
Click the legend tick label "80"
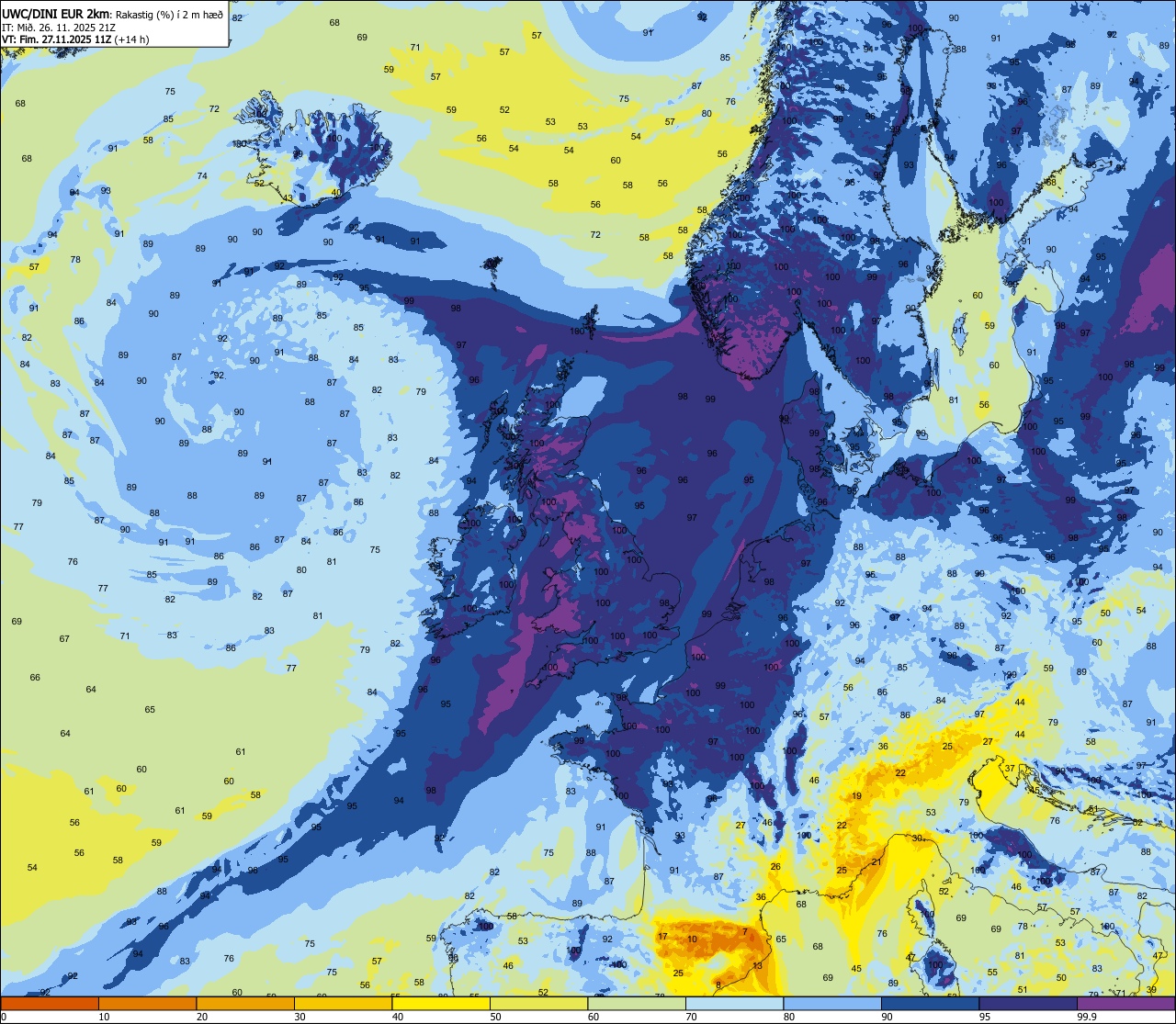click(x=788, y=1017)
